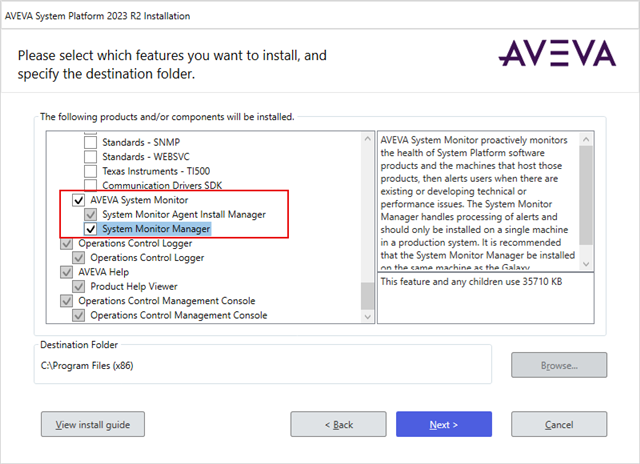
Task: Go back with the Back button
Action: (338, 424)
